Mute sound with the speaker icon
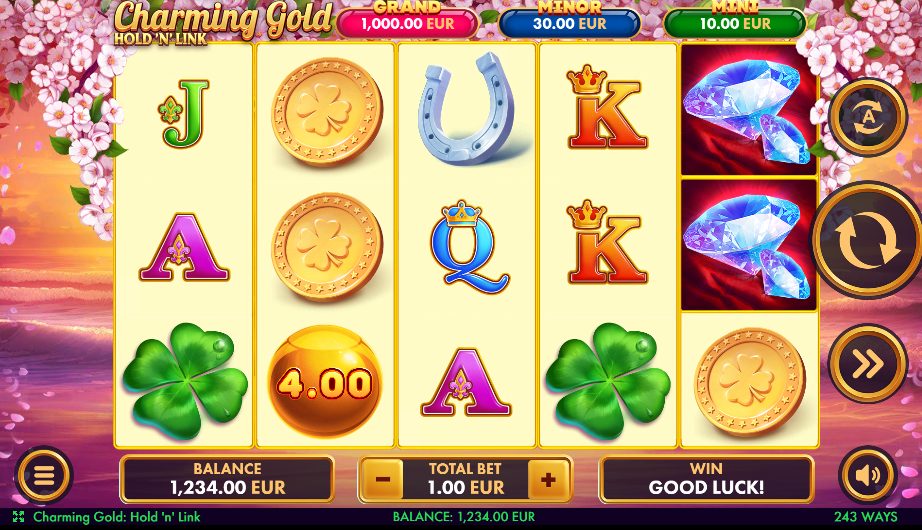The height and width of the screenshot is (530, 922). coord(868,475)
